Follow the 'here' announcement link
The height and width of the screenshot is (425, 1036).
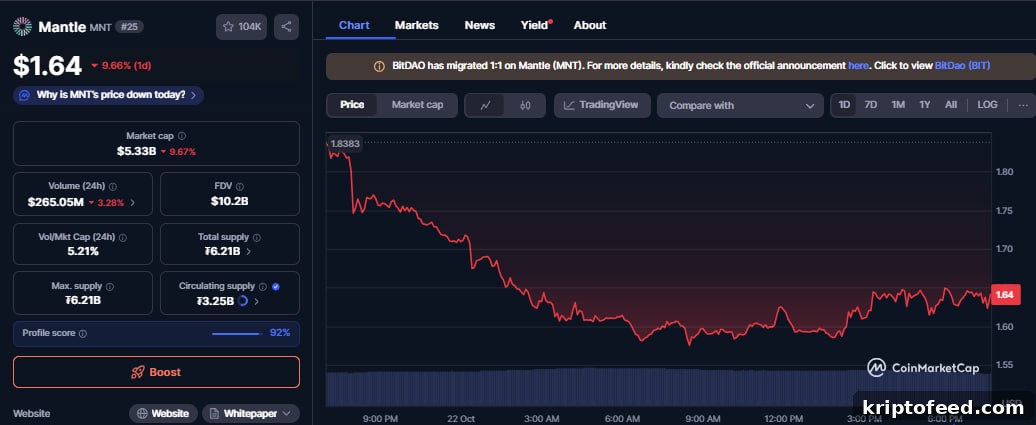click(x=858, y=66)
